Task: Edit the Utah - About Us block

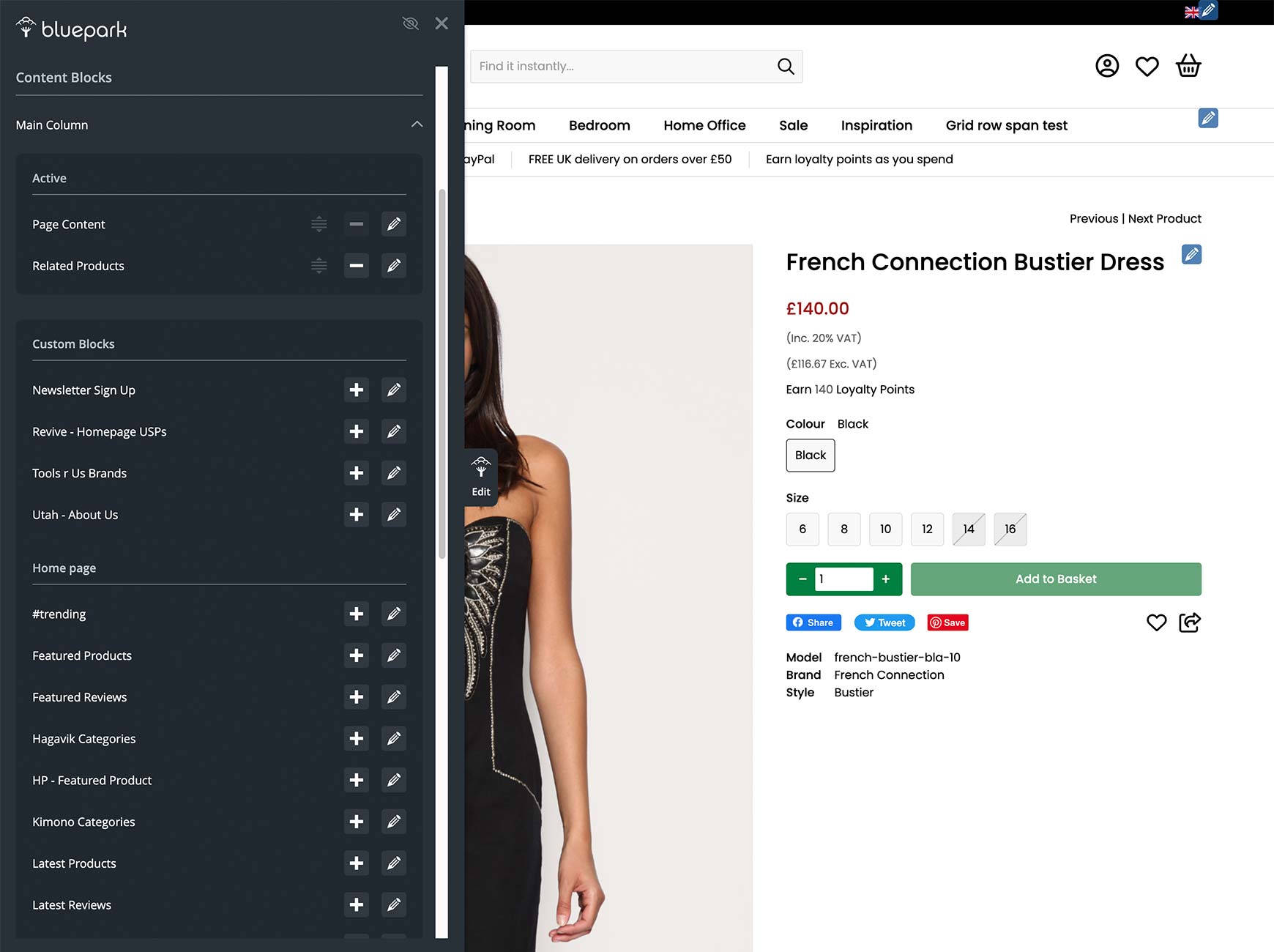Action: point(394,515)
